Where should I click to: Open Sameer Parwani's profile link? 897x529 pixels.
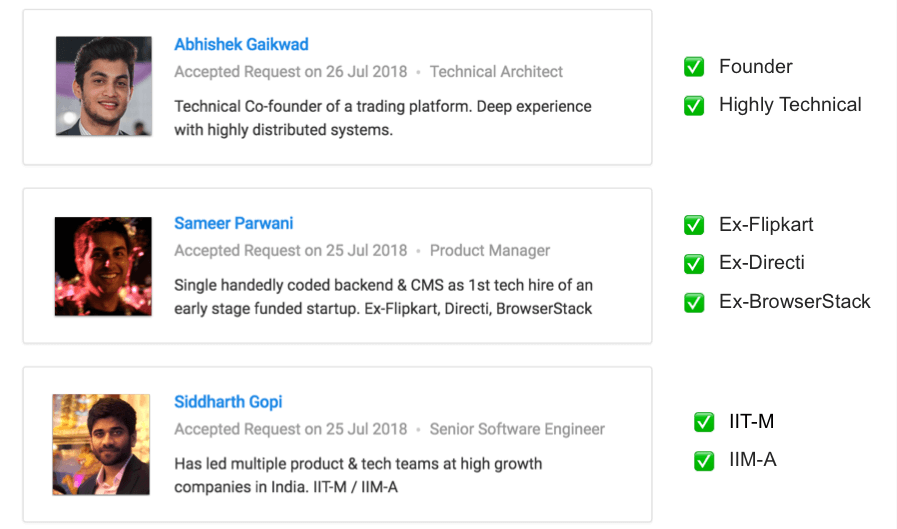[x=233, y=223]
